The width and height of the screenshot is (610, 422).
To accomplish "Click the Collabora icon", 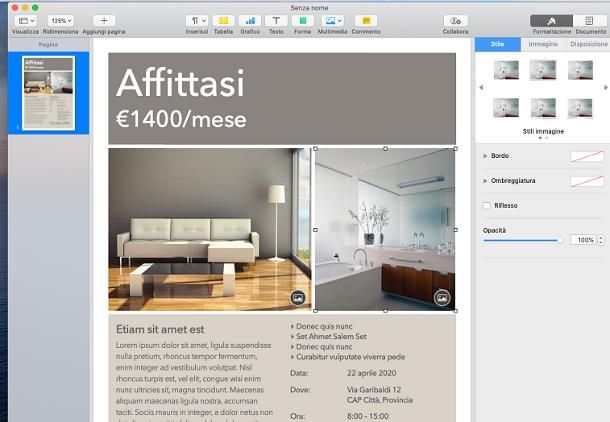I will point(456,21).
